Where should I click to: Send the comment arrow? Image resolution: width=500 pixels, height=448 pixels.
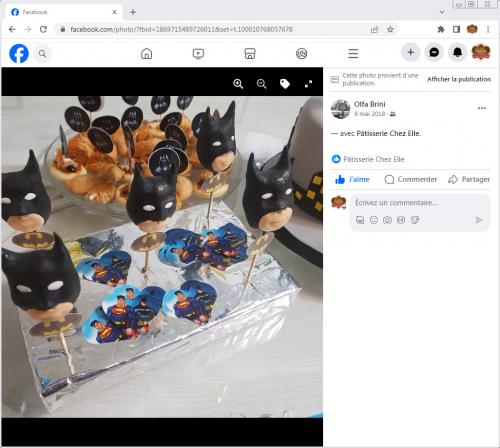click(479, 220)
